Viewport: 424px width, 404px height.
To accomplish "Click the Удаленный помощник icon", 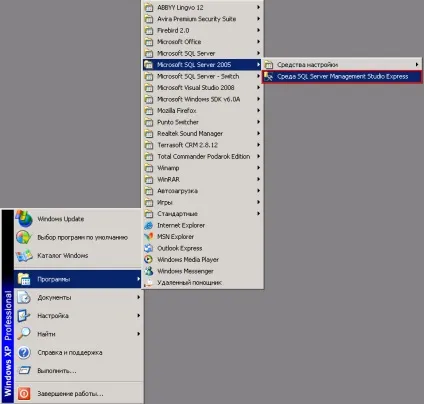I will 148,282.
